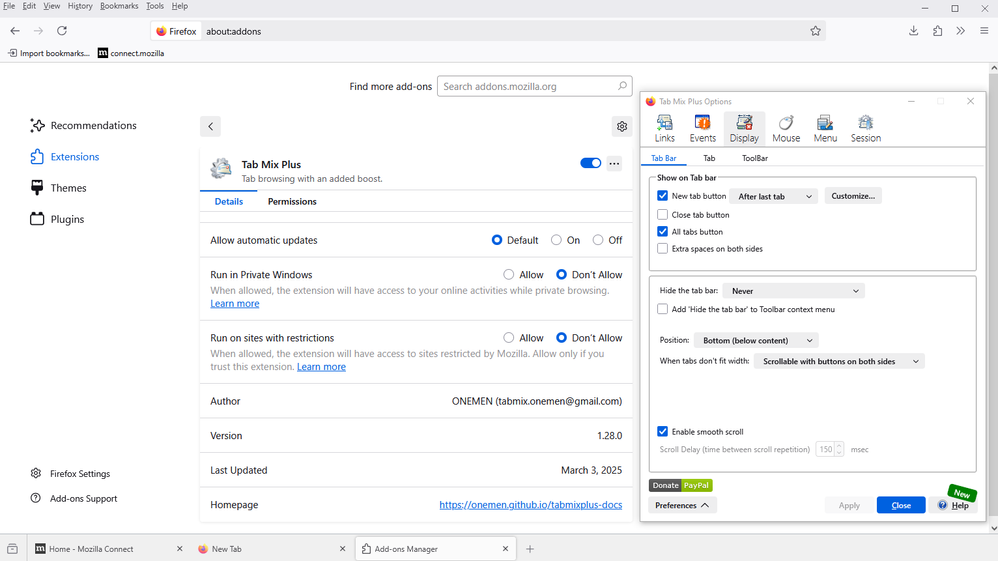The image size is (998, 561).
Task: Open Learn more about private windows
Action: [235, 304]
